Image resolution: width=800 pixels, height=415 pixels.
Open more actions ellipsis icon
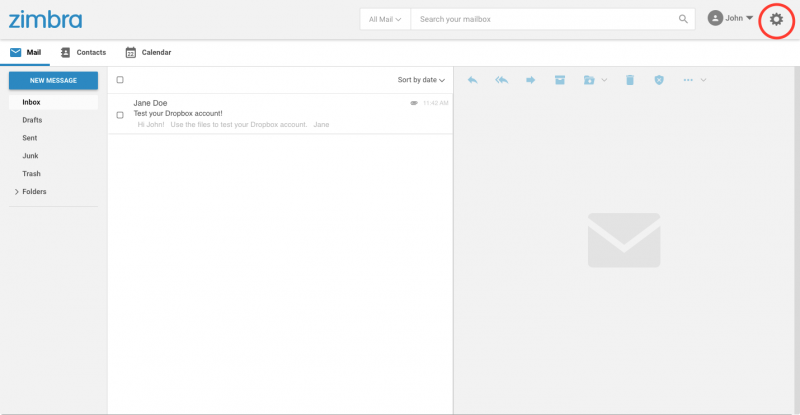coord(688,80)
